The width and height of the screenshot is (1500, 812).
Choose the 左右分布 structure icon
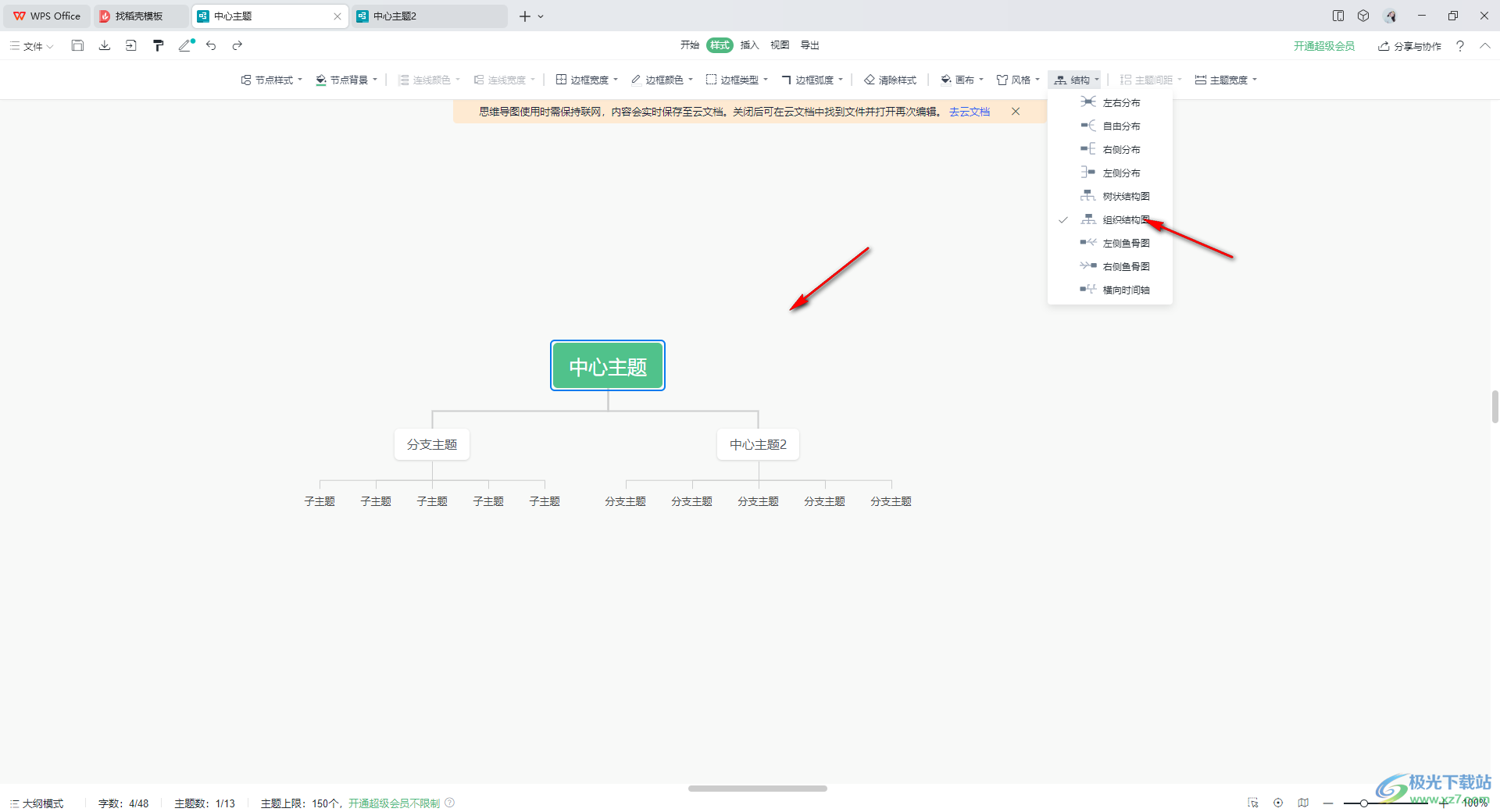(x=1088, y=102)
